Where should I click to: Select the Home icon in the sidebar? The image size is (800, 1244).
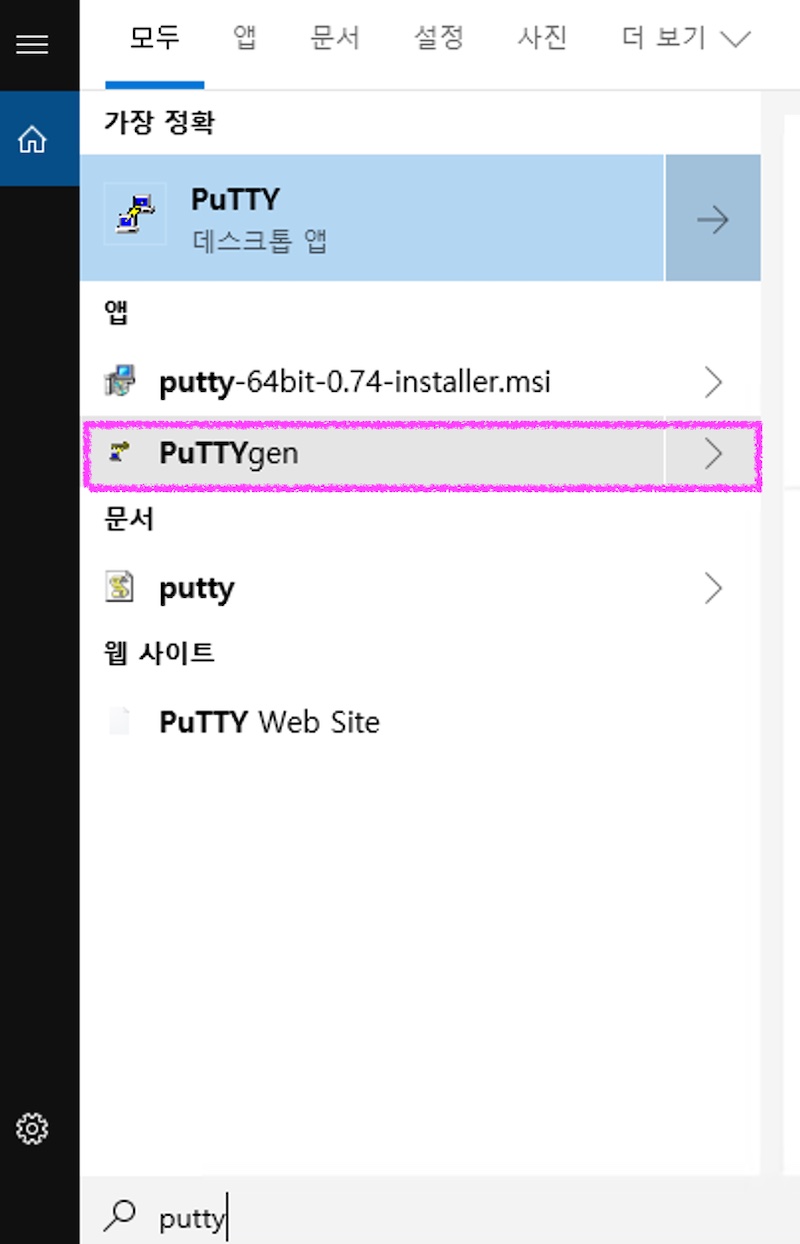click(x=33, y=139)
